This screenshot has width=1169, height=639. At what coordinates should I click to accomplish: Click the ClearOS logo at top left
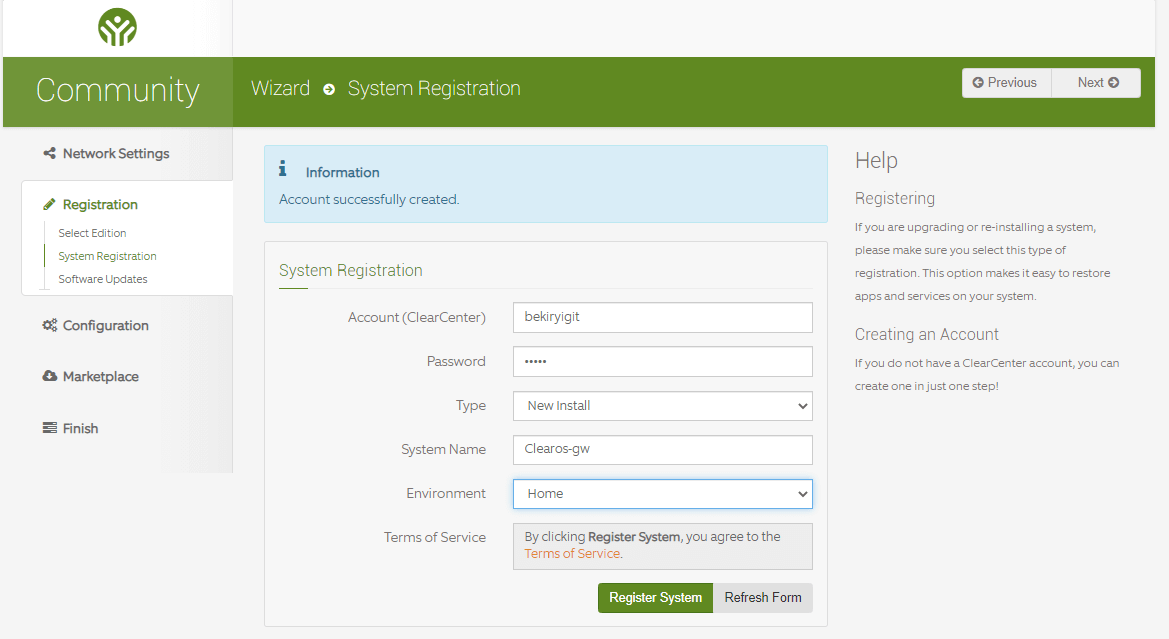point(117,28)
